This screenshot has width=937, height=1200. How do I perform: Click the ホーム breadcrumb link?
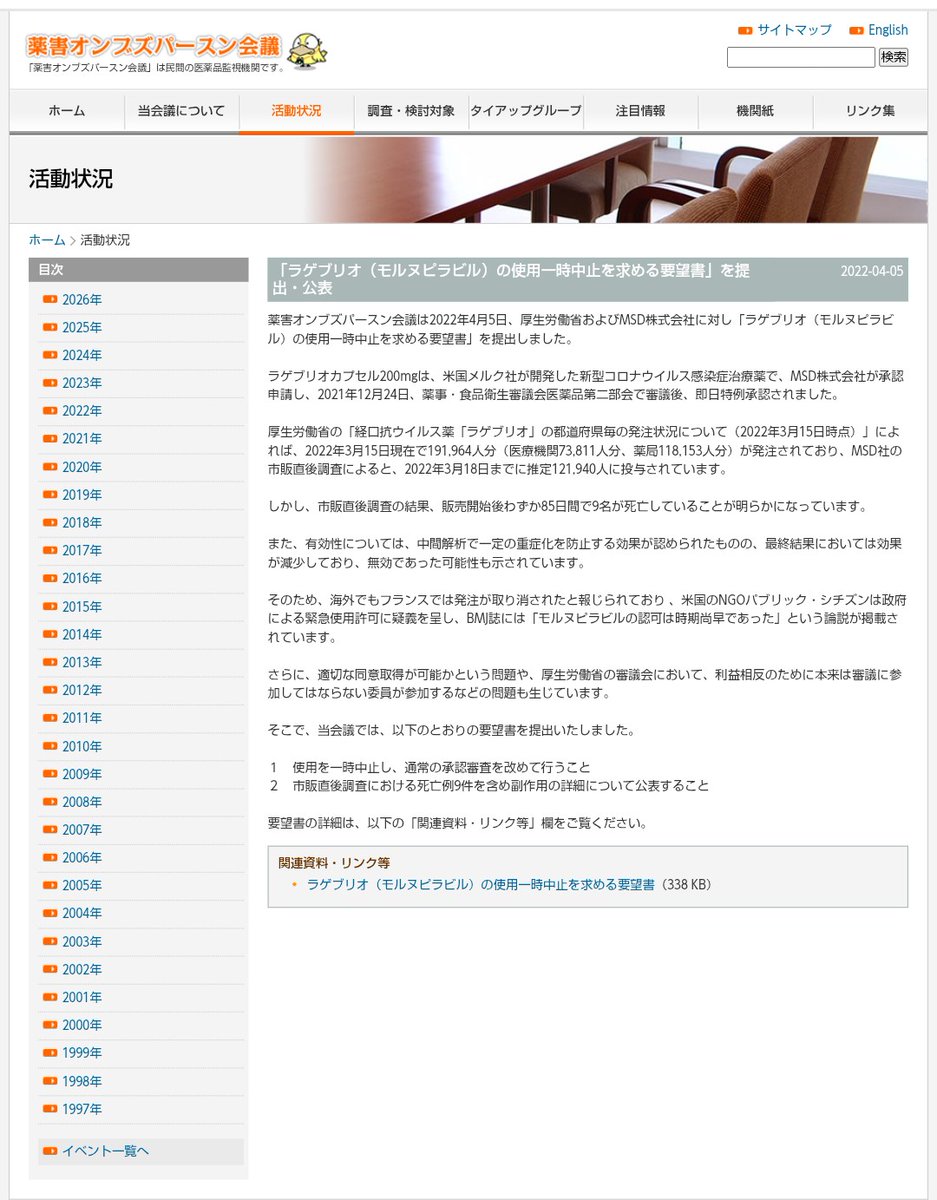pyautogui.click(x=47, y=240)
